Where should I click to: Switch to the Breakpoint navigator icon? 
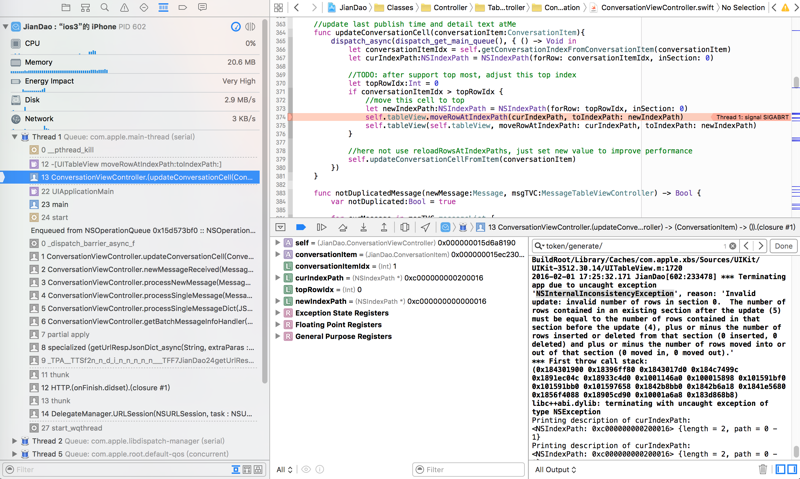click(x=182, y=7)
